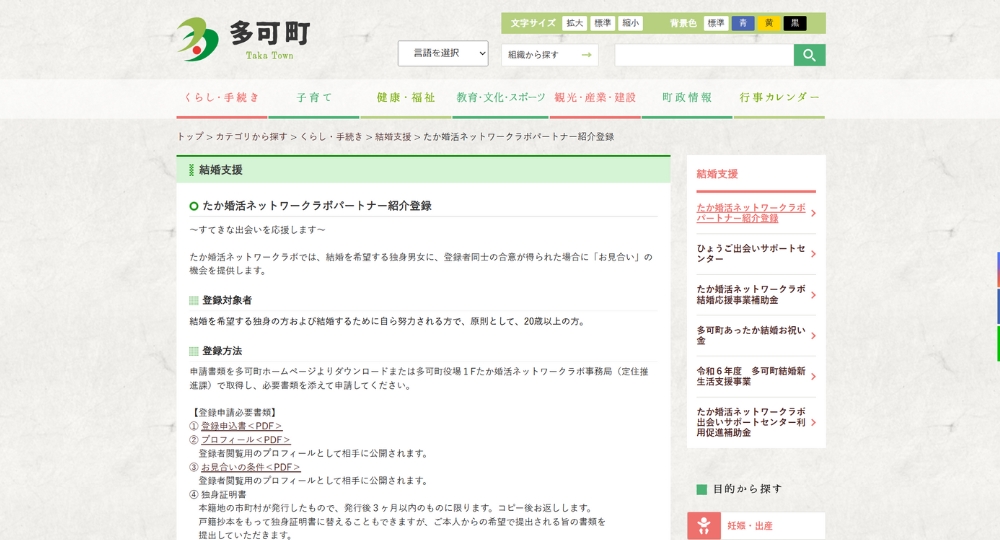Click the 登録方法 section heading

click(x=222, y=351)
